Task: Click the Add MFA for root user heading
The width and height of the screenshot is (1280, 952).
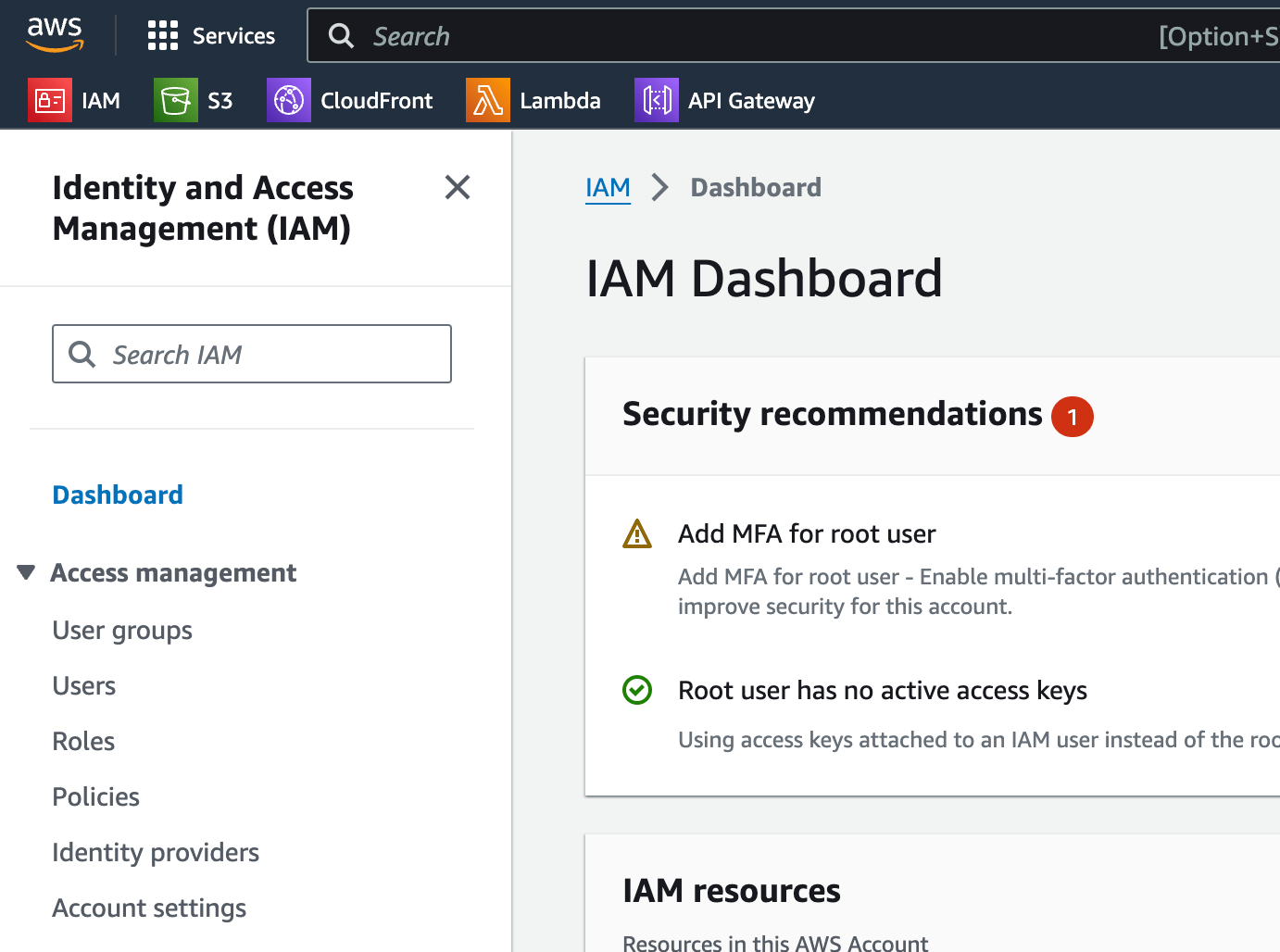Action: [807, 534]
